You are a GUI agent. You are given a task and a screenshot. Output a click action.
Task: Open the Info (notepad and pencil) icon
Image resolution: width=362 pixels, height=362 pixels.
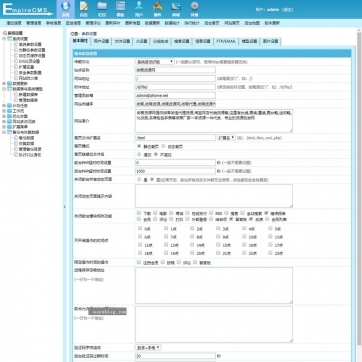pyautogui.click(x=84, y=9)
